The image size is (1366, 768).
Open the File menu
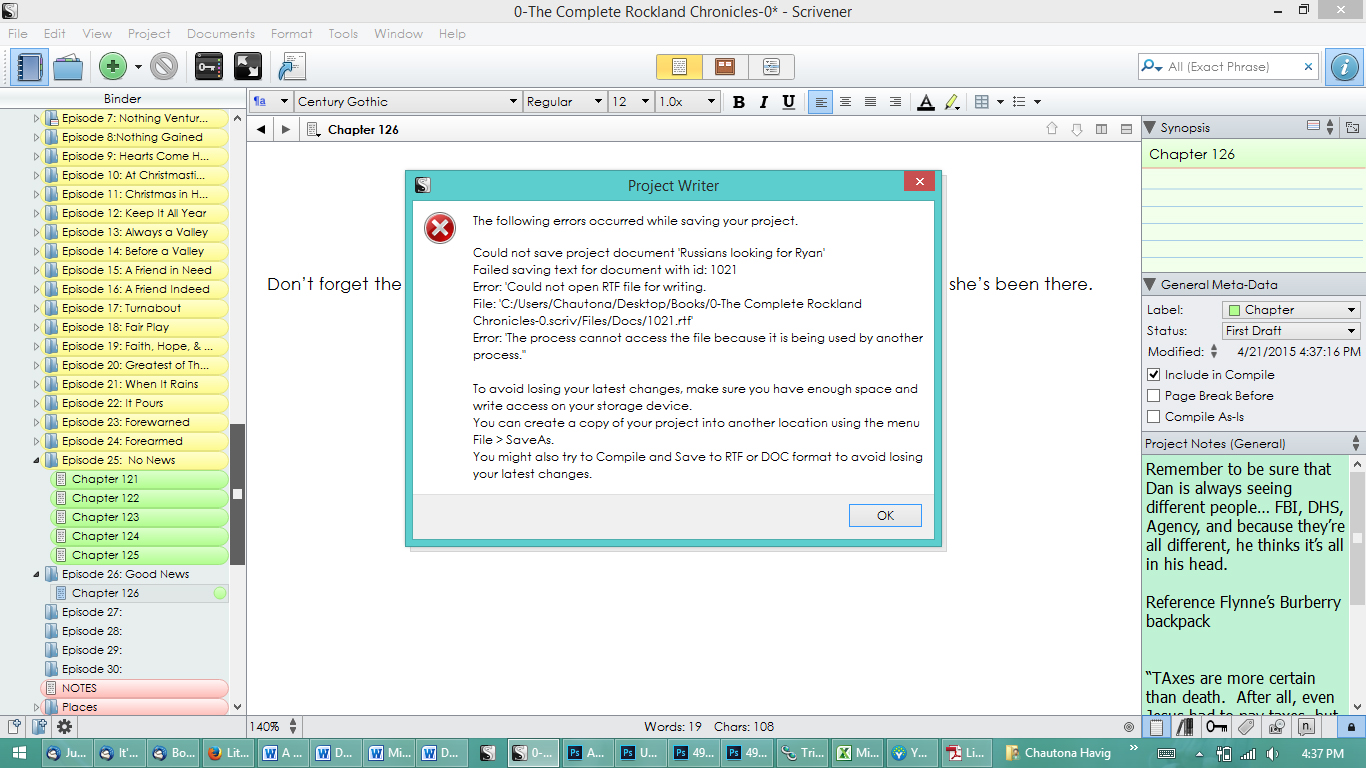(x=18, y=34)
